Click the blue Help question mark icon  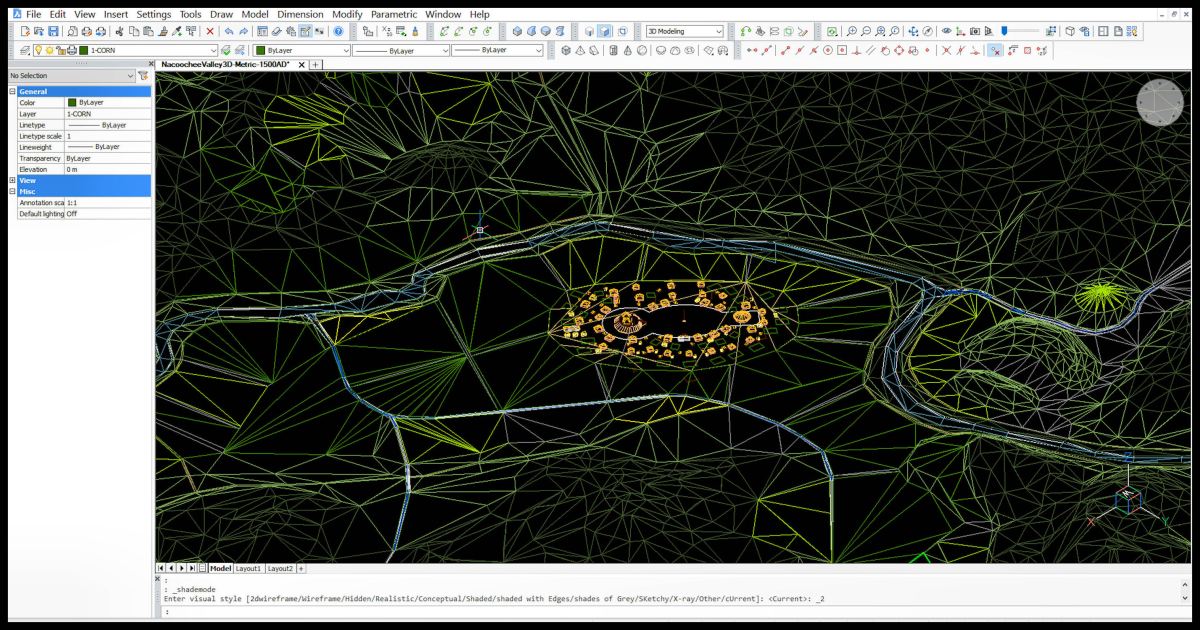pyautogui.click(x=338, y=31)
